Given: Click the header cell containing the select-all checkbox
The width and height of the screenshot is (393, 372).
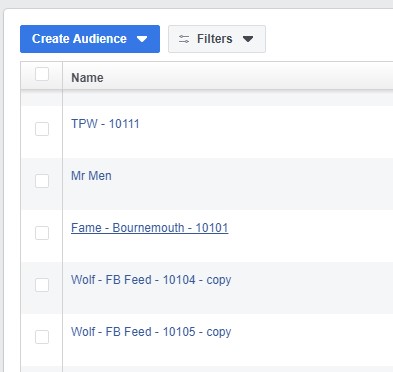Looking at the screenshot, I should (x=42, y=75).
